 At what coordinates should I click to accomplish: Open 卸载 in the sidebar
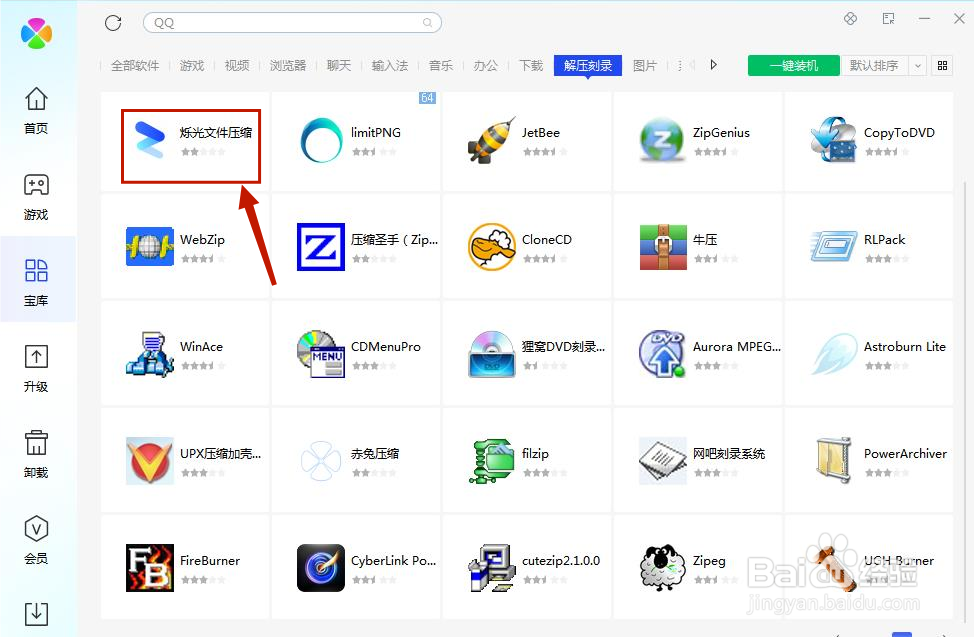[36, 454]
